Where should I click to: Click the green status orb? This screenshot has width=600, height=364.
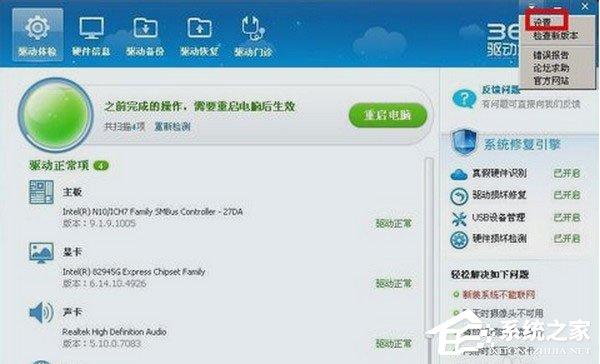click(56, 114)
